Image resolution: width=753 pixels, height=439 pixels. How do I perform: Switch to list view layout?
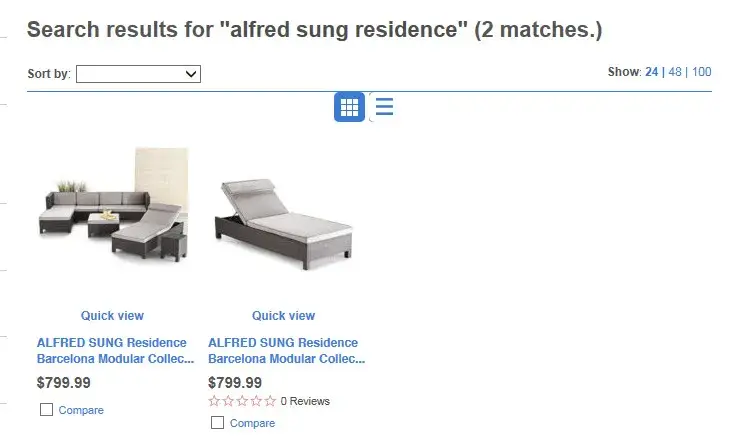pos(384,107)
